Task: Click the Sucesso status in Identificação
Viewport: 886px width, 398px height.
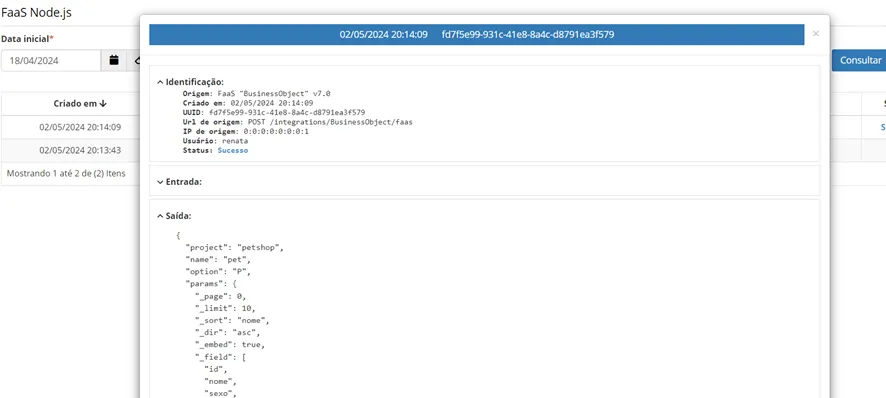Action: click(x=233, y=150)
